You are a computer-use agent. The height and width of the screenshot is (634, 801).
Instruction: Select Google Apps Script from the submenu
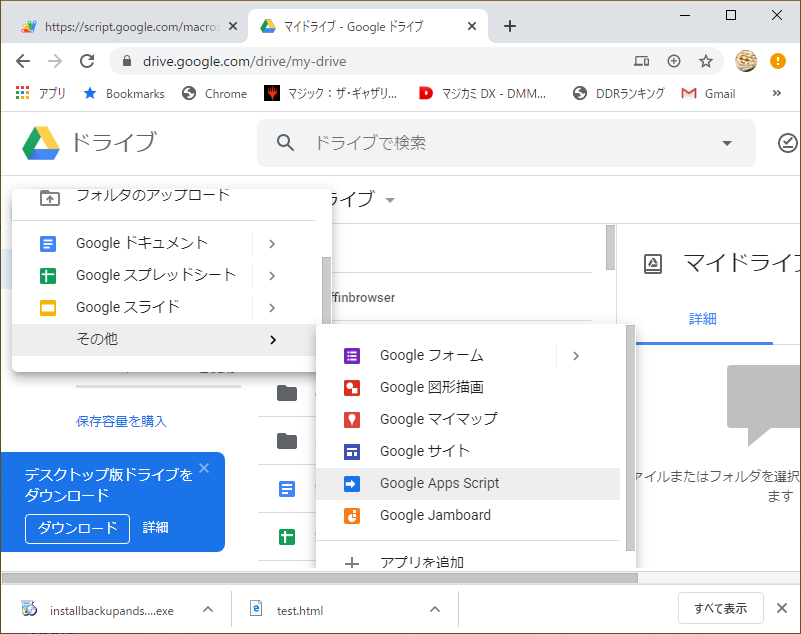point(468,483)
